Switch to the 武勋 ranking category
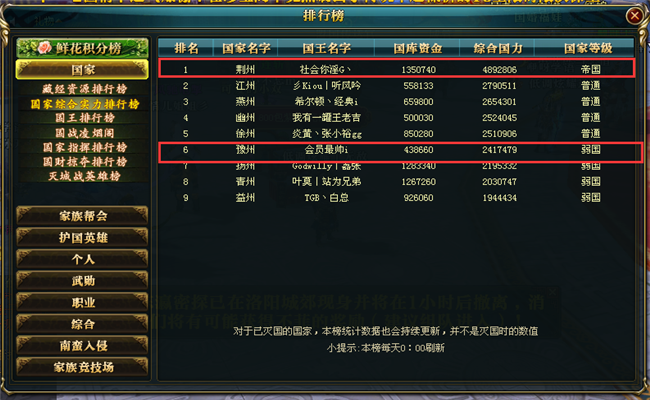 tap(82, 281)
